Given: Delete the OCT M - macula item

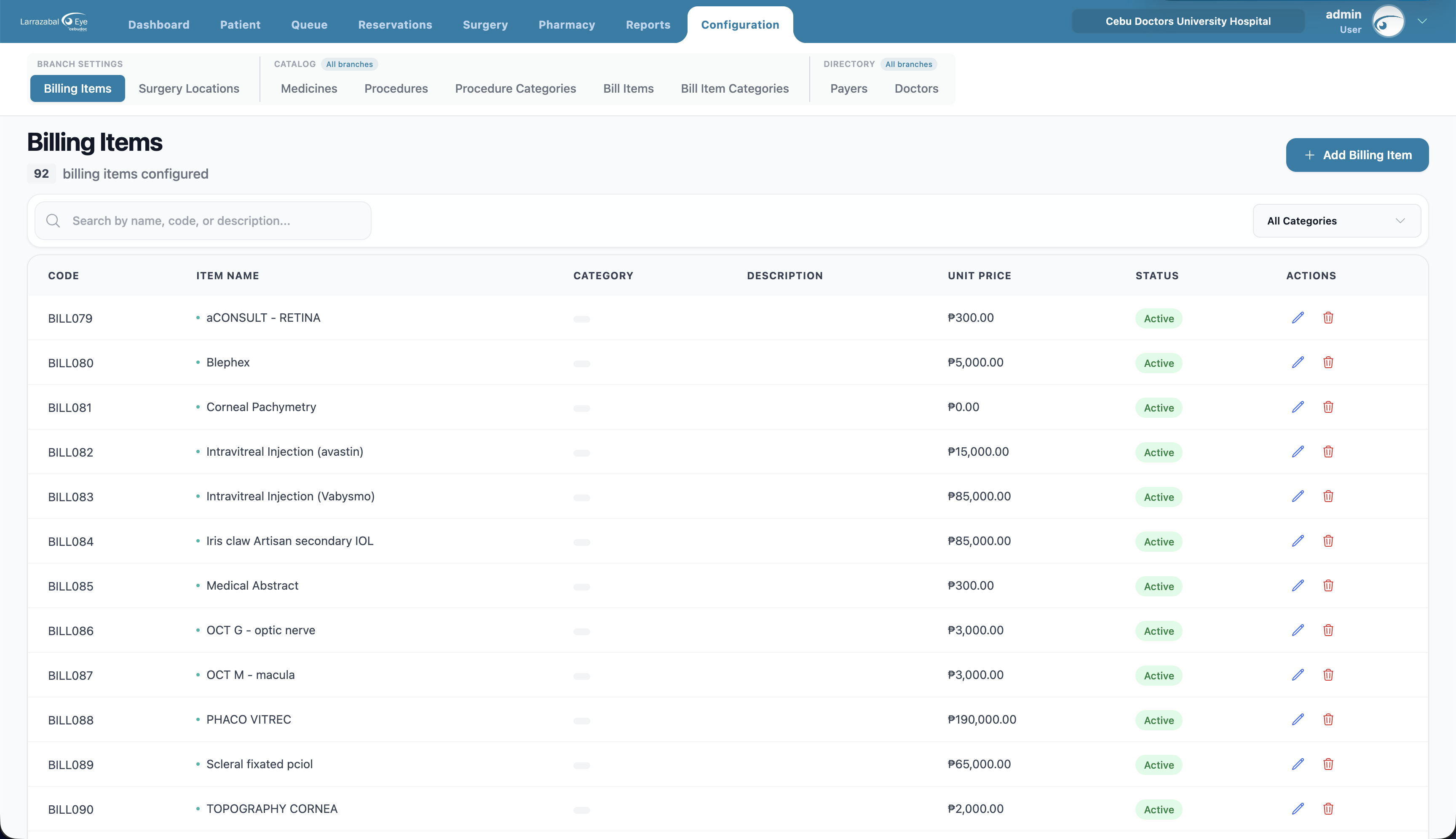Looking at the screenshot, I should (x=1328, y=675).
